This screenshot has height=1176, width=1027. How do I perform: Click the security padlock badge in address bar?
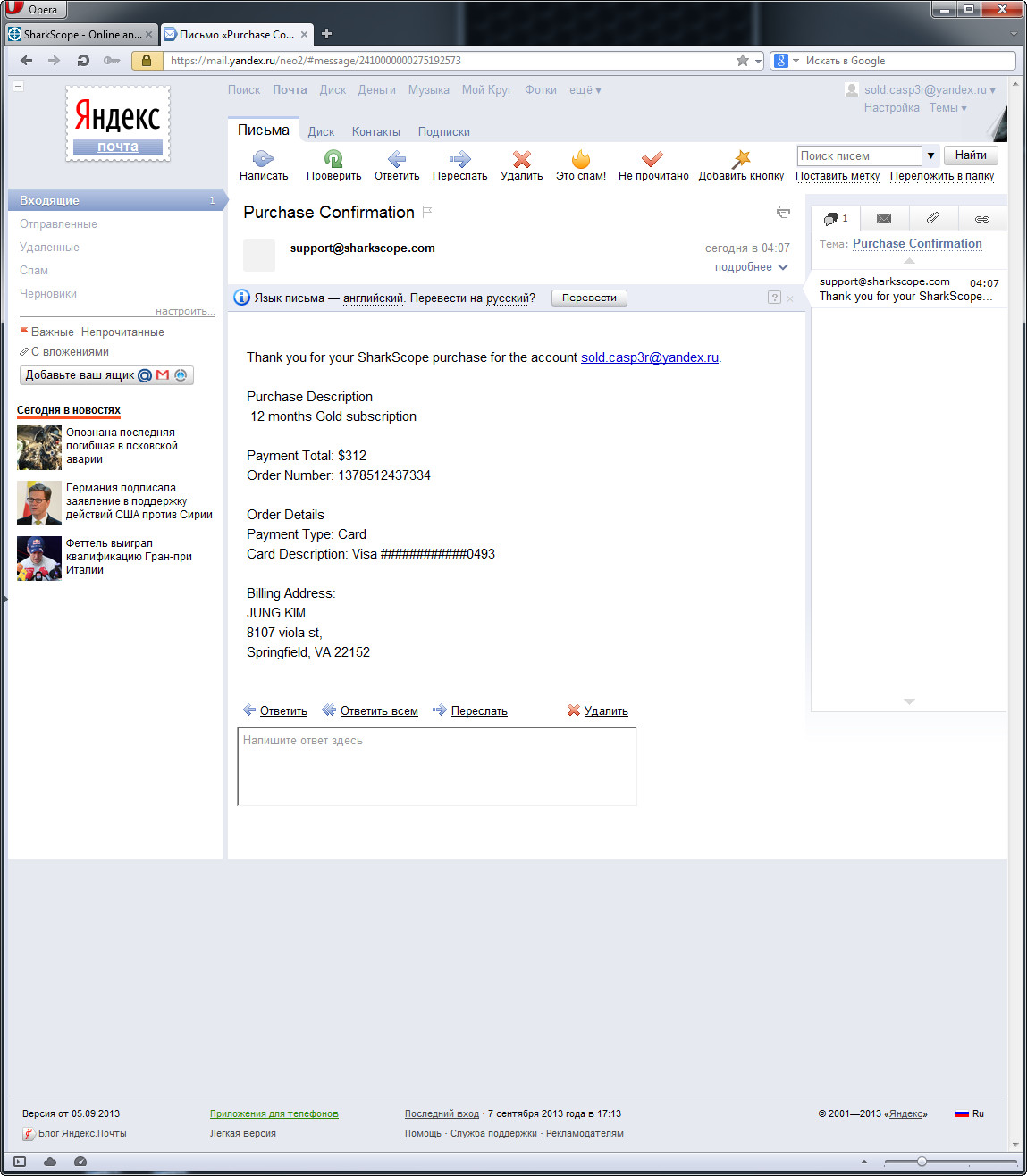(x=147, y=61)
